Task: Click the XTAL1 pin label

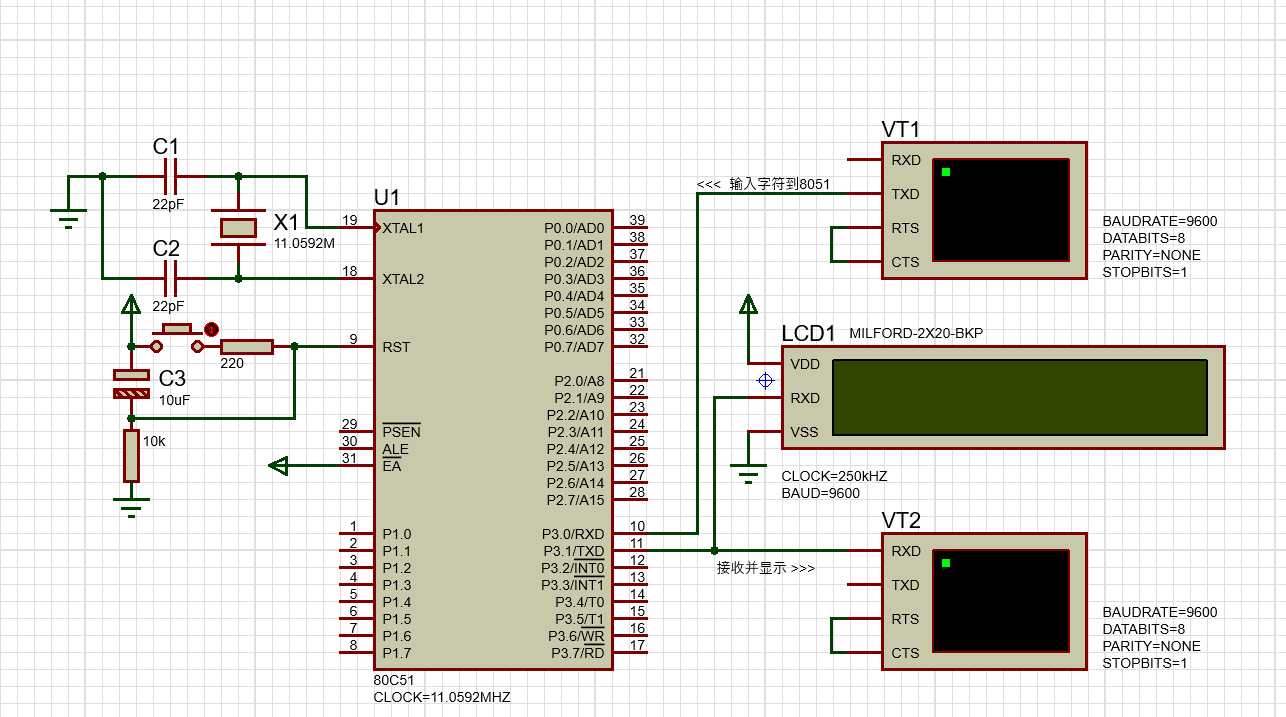Action: (403, 228)
